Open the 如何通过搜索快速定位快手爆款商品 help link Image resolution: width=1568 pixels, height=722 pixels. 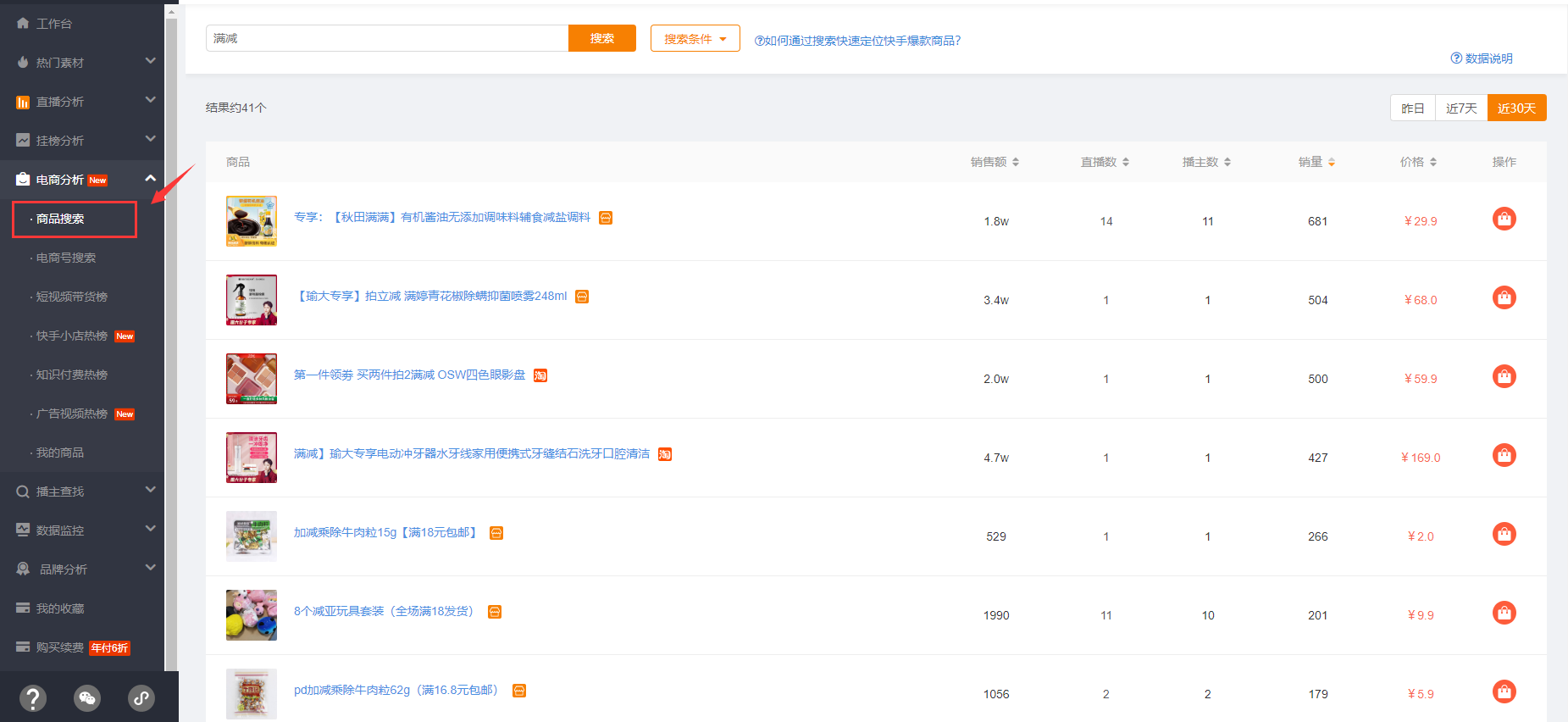tap(857, 41)
